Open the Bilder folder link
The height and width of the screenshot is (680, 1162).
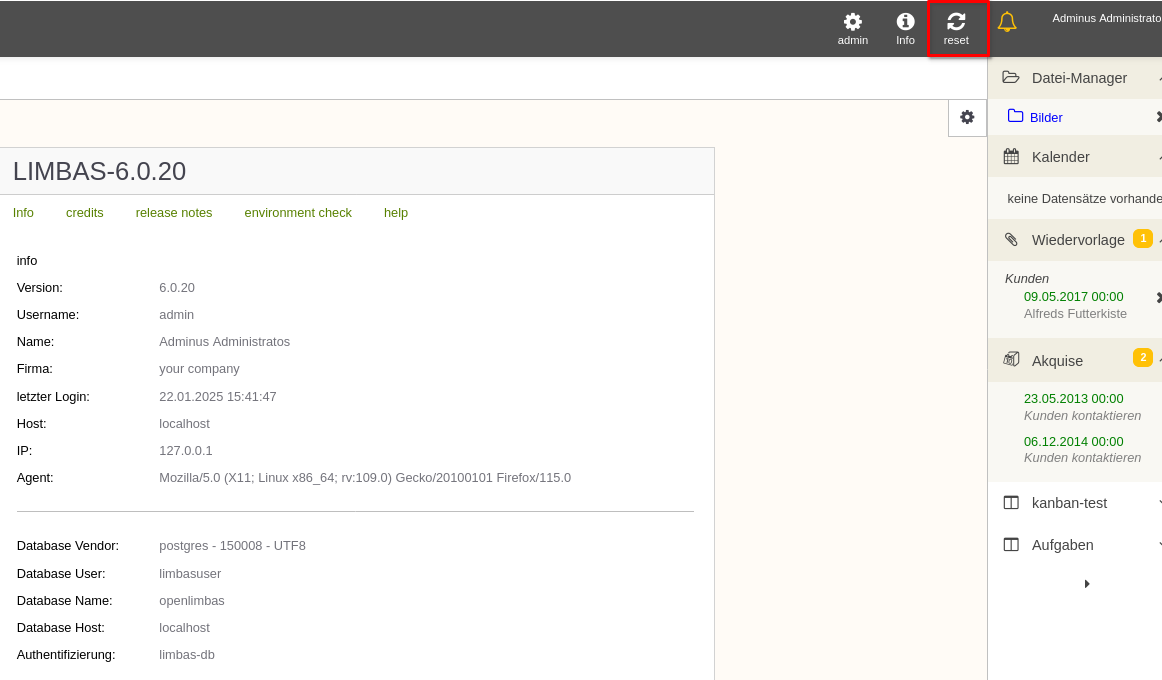[x=1046, y=117]
